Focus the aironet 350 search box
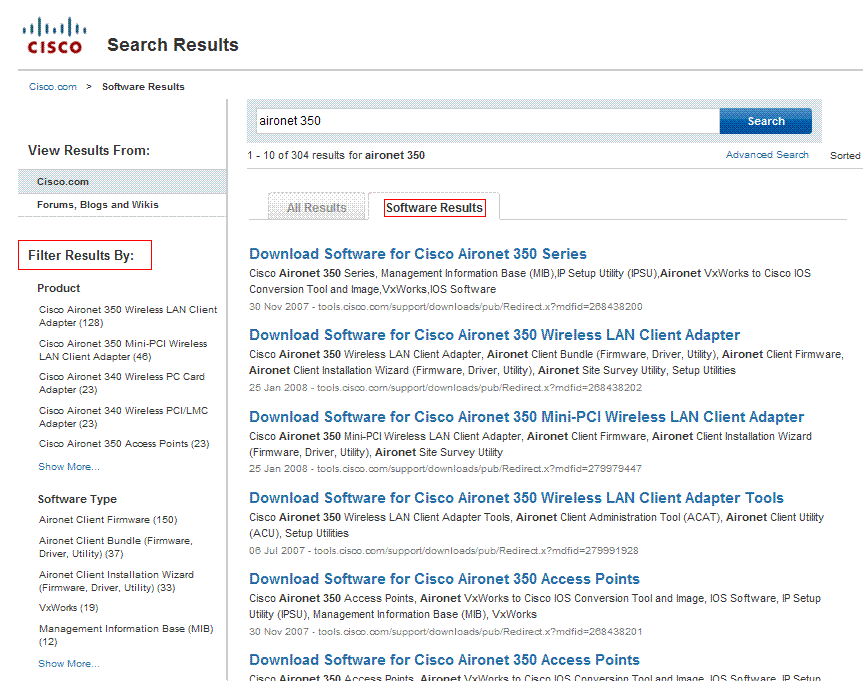The width and height of the screenshot is (863, 682). 487,121
